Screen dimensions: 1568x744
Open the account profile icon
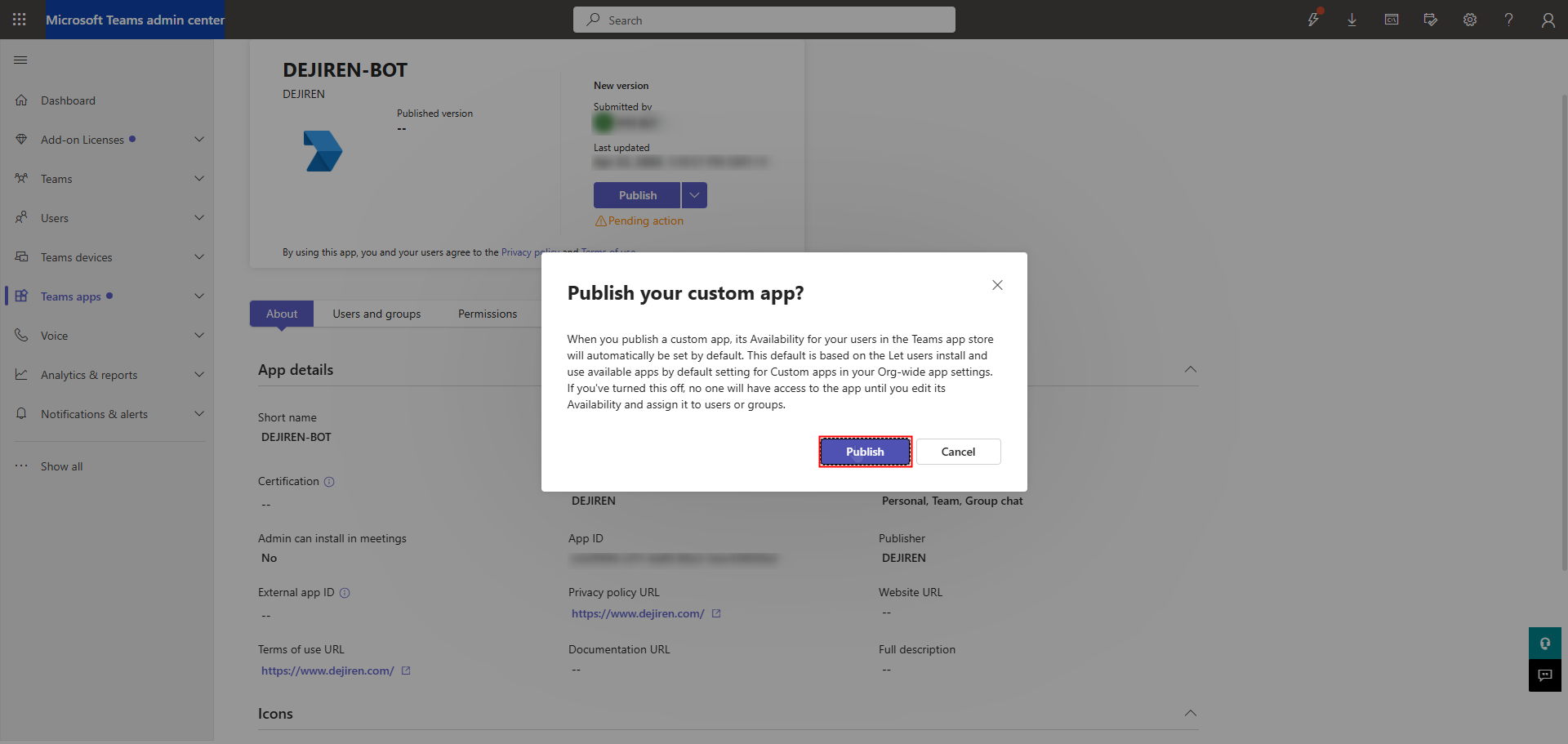1548,20
